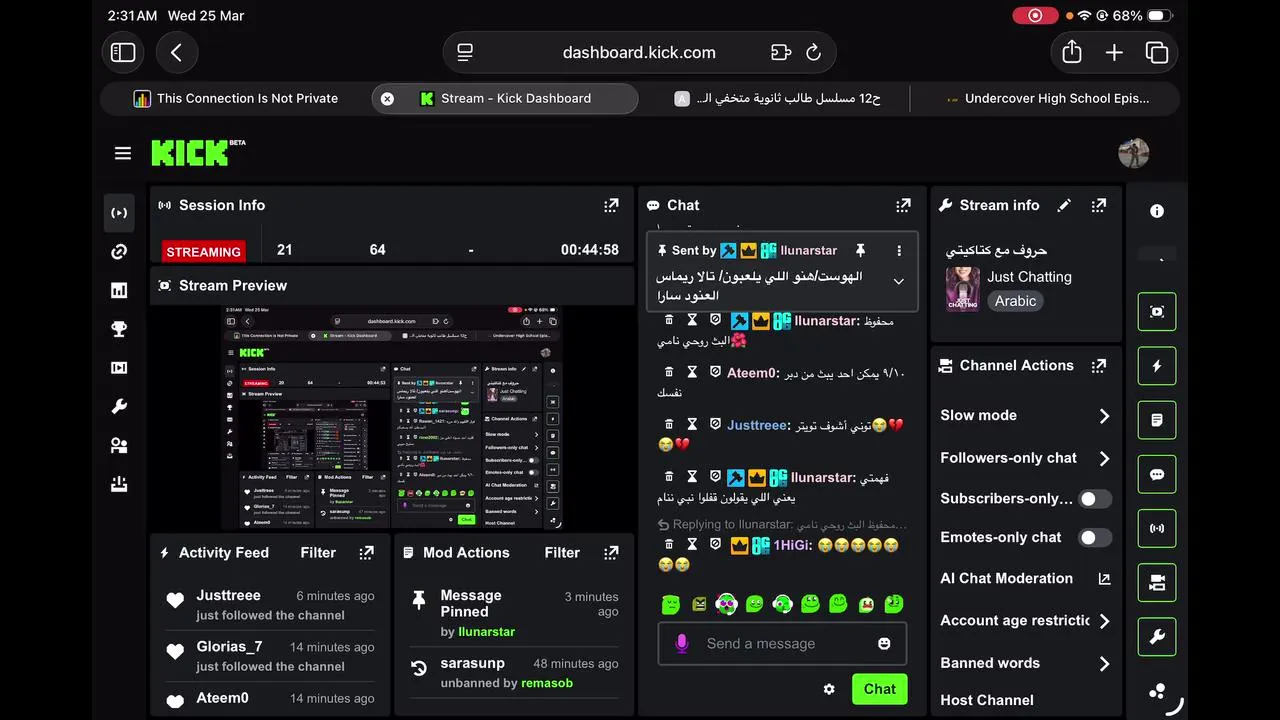The image size is (1280, 720).
Task: Toggle broadcast session widget in right bar
Action: tap(1157, 528)
